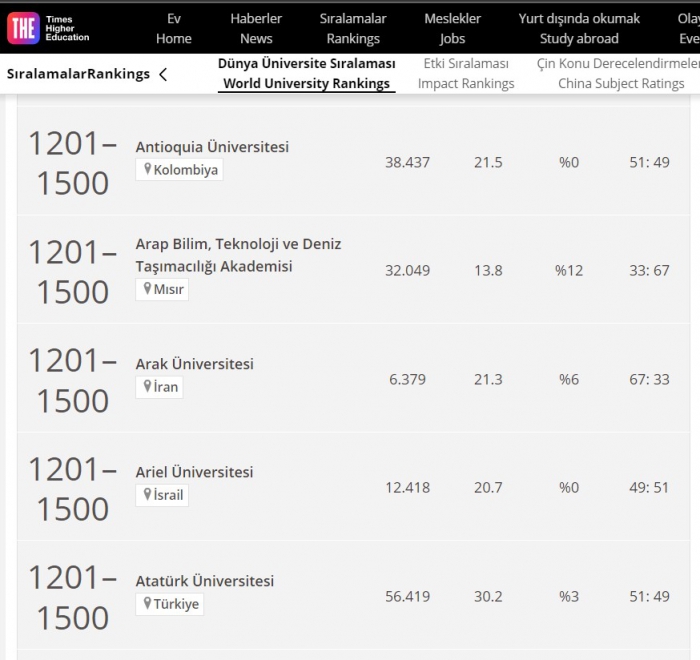Click the Kolombiya map pin icon
Viewport: 700px width, 660px height.
(147, 169)
